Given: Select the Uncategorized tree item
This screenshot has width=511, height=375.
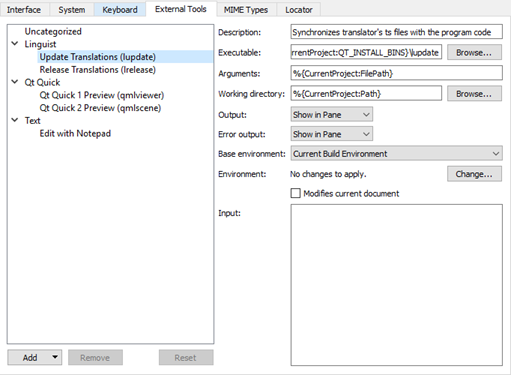Looking at the screenshot, I should [53, 31].
